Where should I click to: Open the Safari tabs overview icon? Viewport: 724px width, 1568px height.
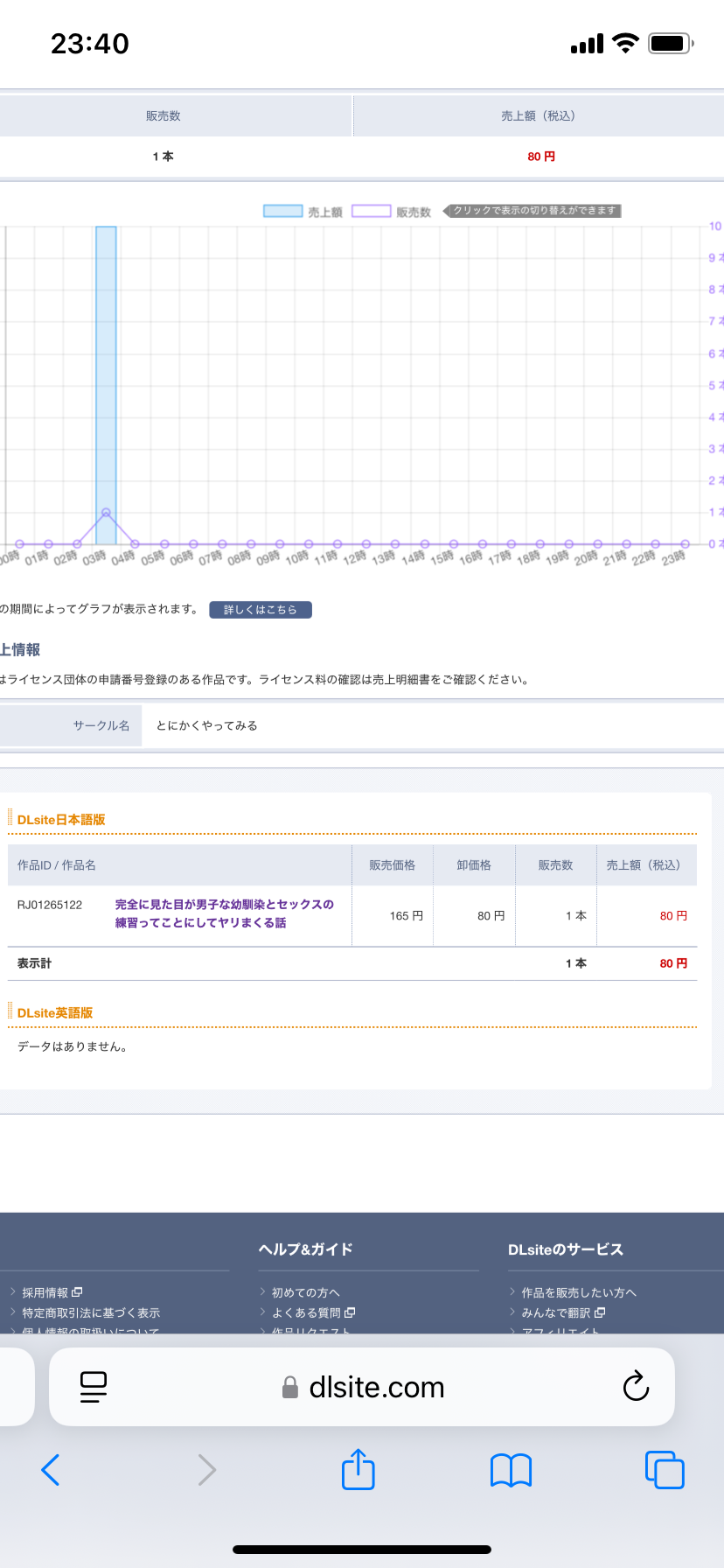coord(665,1470)
